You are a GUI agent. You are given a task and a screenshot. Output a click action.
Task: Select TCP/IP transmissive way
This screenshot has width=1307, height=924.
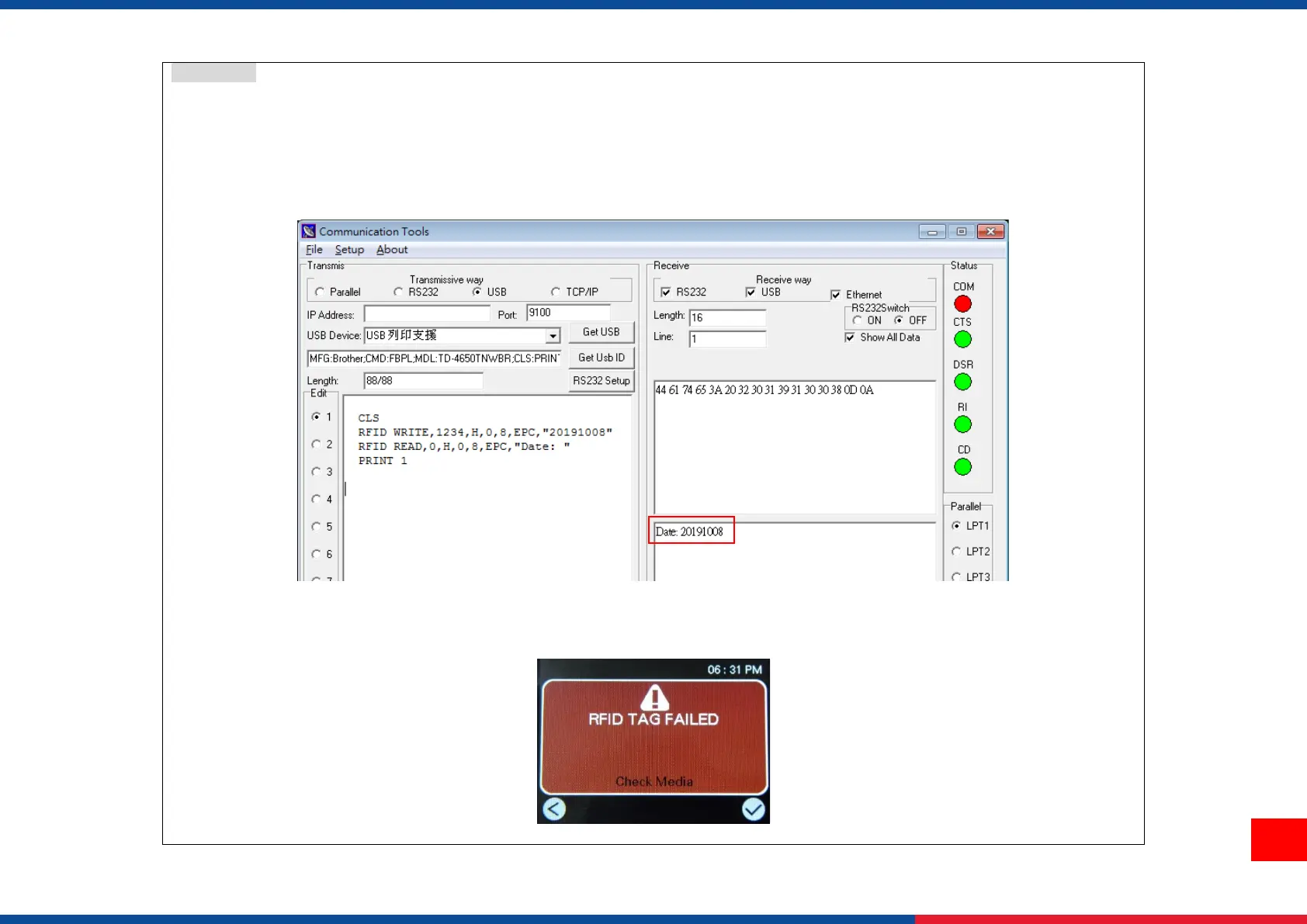click(556, 292)
